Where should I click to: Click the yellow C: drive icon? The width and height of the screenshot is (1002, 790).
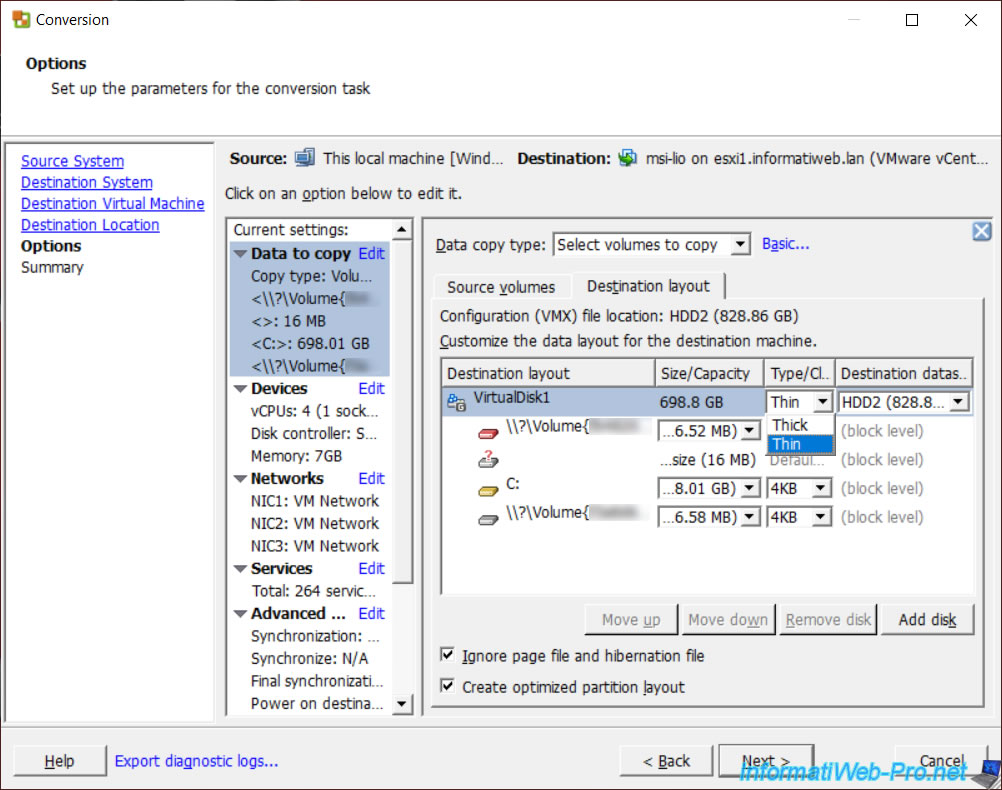pos(488,489)
